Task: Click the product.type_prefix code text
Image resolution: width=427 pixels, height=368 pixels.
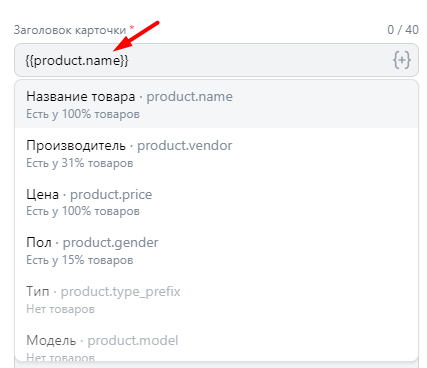Action: click(x=120, y=292)
